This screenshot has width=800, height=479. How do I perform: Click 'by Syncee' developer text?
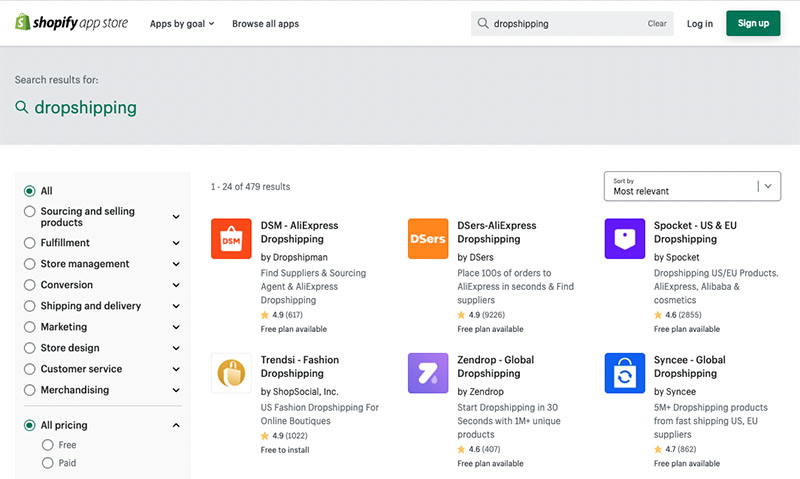(674, 391)
